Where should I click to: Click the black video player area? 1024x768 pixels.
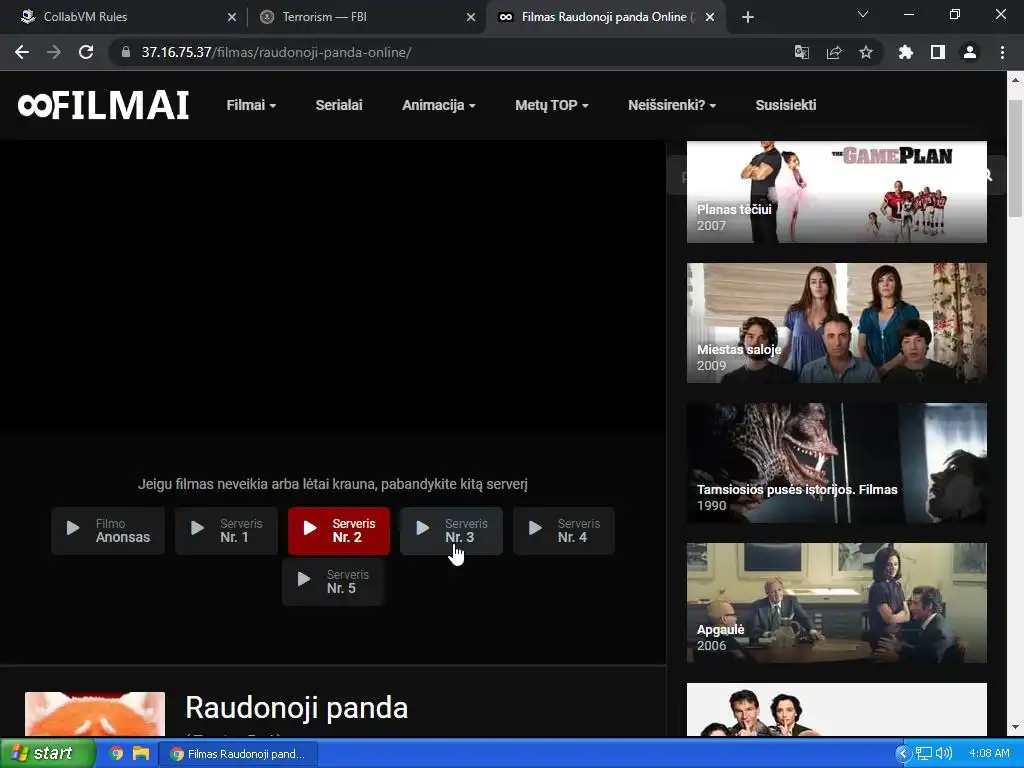(332, 286)
